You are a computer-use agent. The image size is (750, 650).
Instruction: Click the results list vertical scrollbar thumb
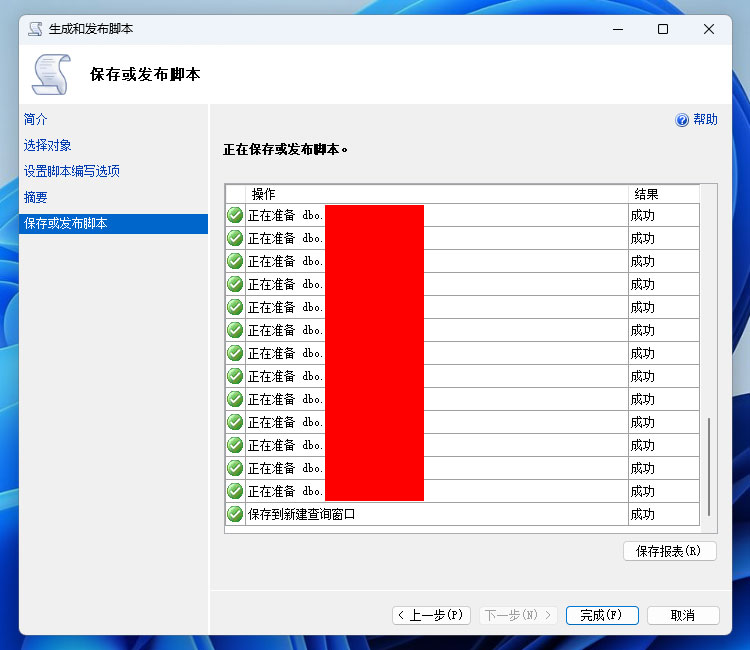[x=709, y=466]
